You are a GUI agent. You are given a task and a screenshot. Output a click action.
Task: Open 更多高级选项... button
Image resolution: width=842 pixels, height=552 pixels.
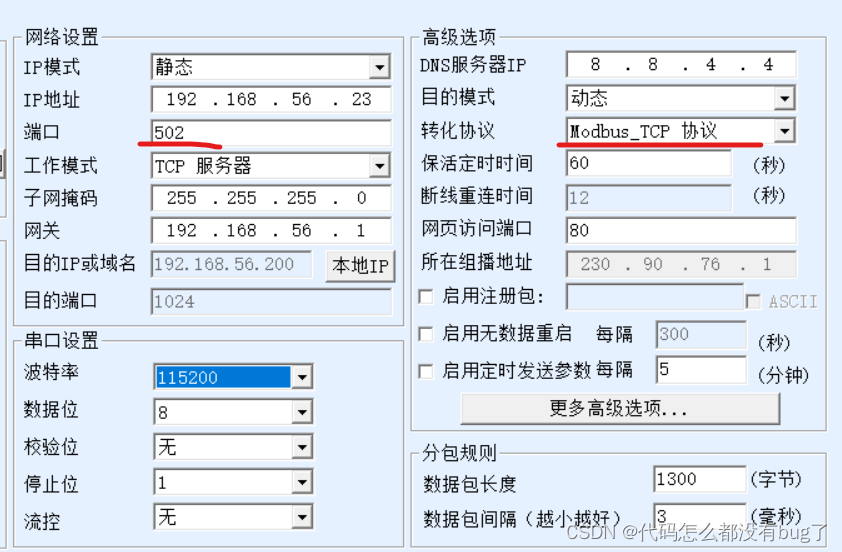tap(620, 409)
